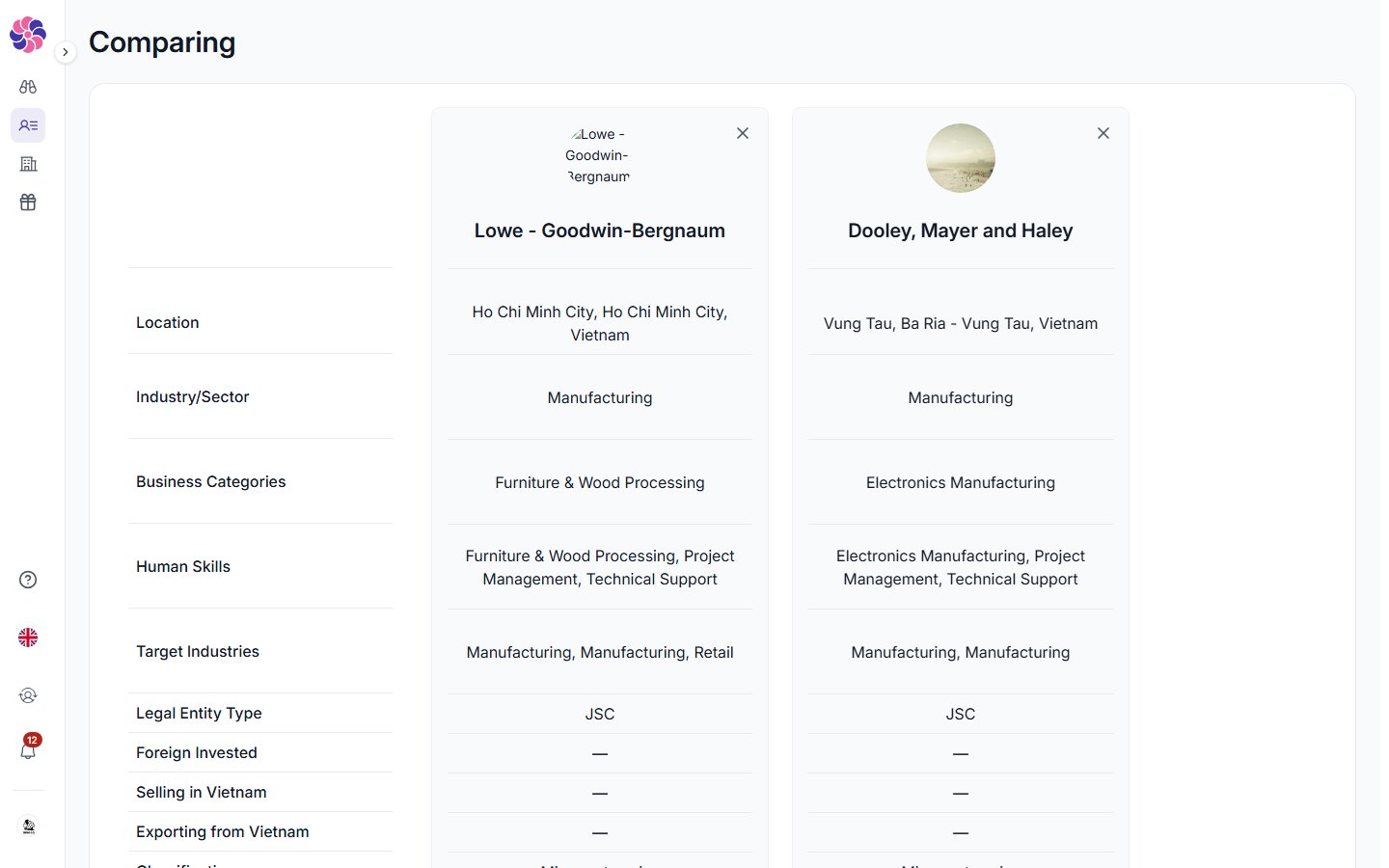Click the app logo in the sidebar
The image size is (1389, 868).
28,35
